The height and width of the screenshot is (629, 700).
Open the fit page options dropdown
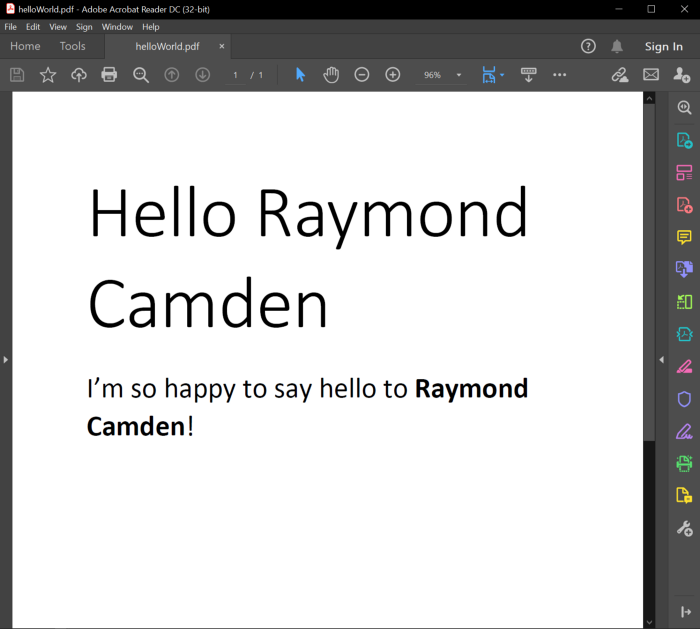pos(501,75)
